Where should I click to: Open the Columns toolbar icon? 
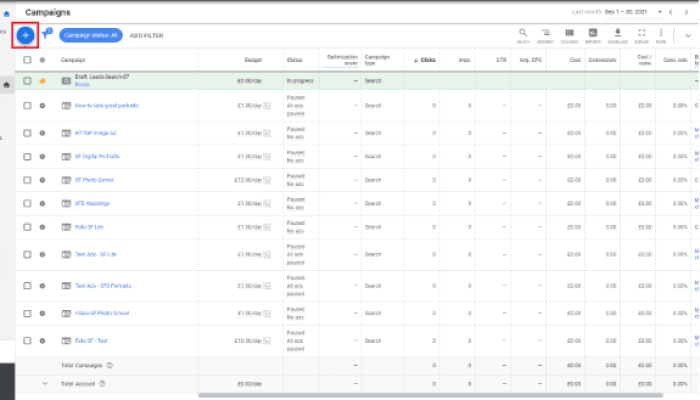point(569,35)
